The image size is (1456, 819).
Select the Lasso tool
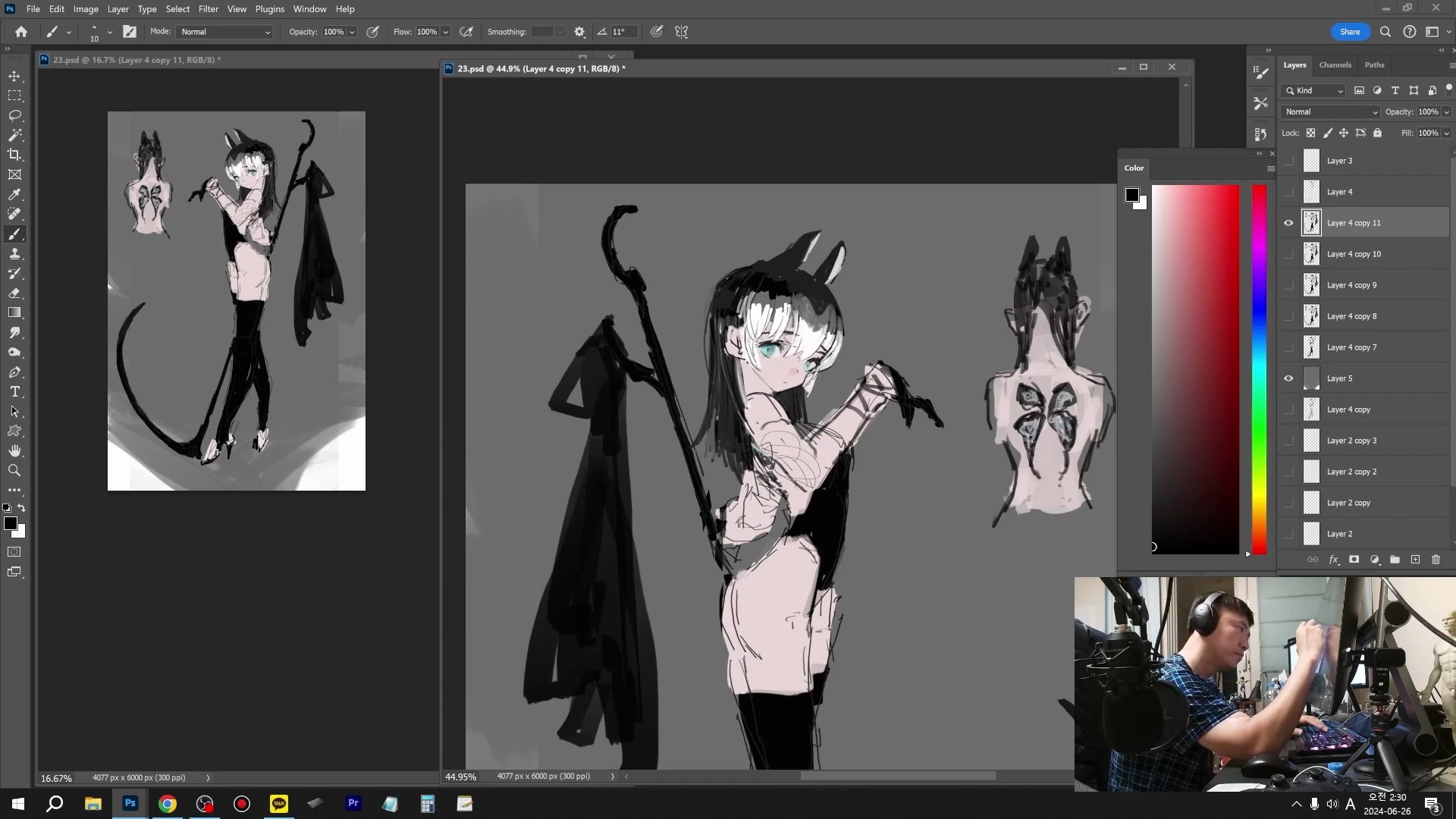point(15,115)
